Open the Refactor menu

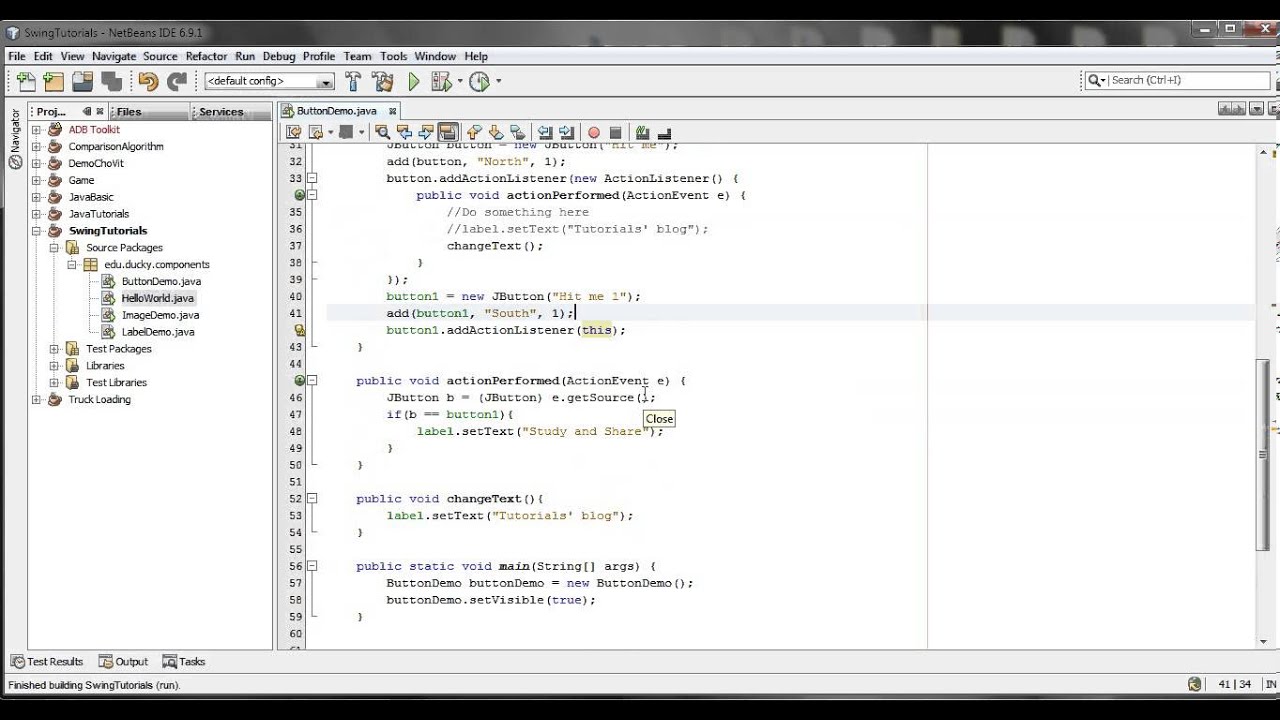coord(206,56)
